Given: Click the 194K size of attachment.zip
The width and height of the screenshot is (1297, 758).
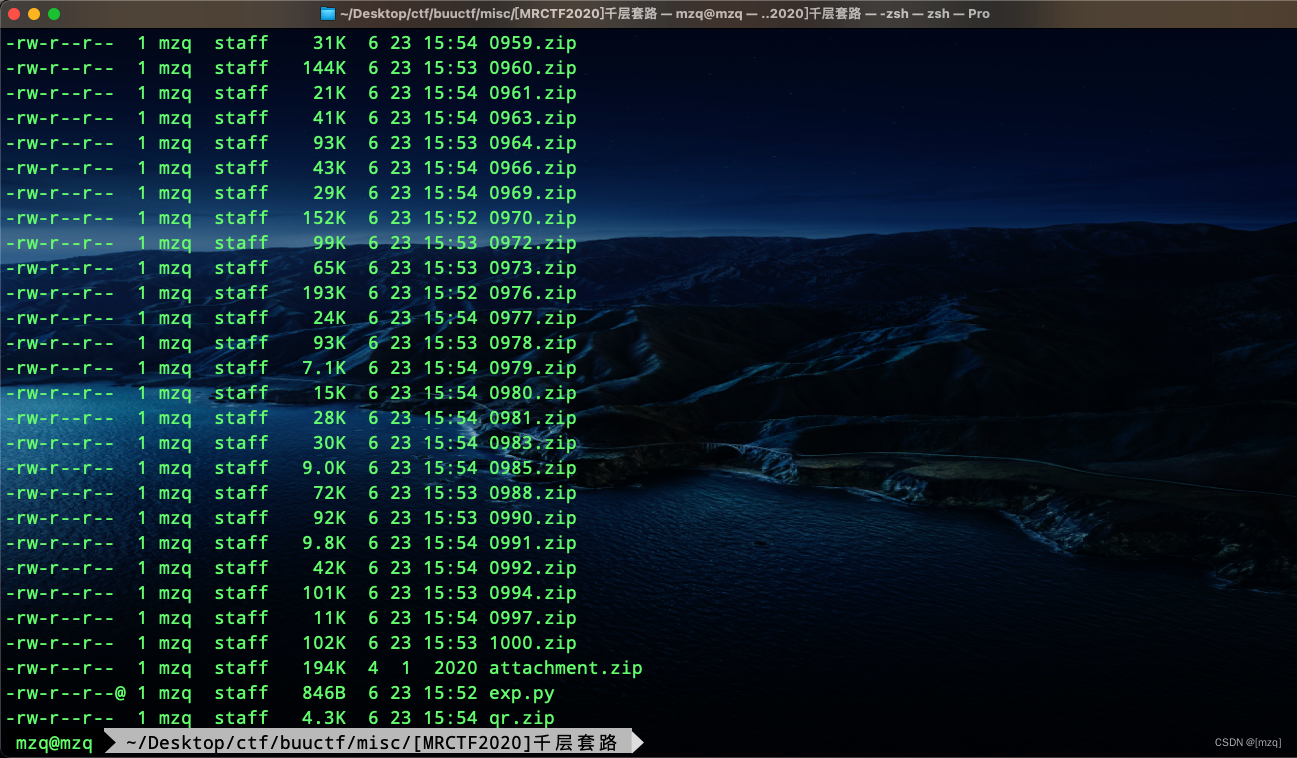Looking at the screenshot, I should click(324, 668).
